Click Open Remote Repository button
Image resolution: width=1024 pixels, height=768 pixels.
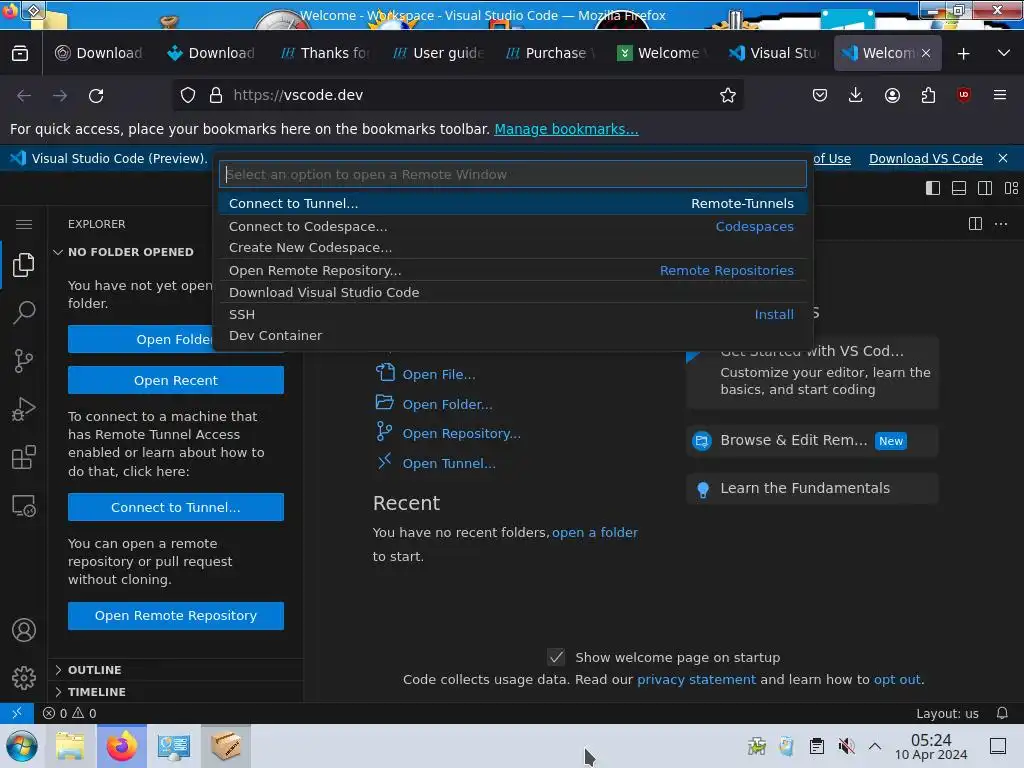click(176, 616)
